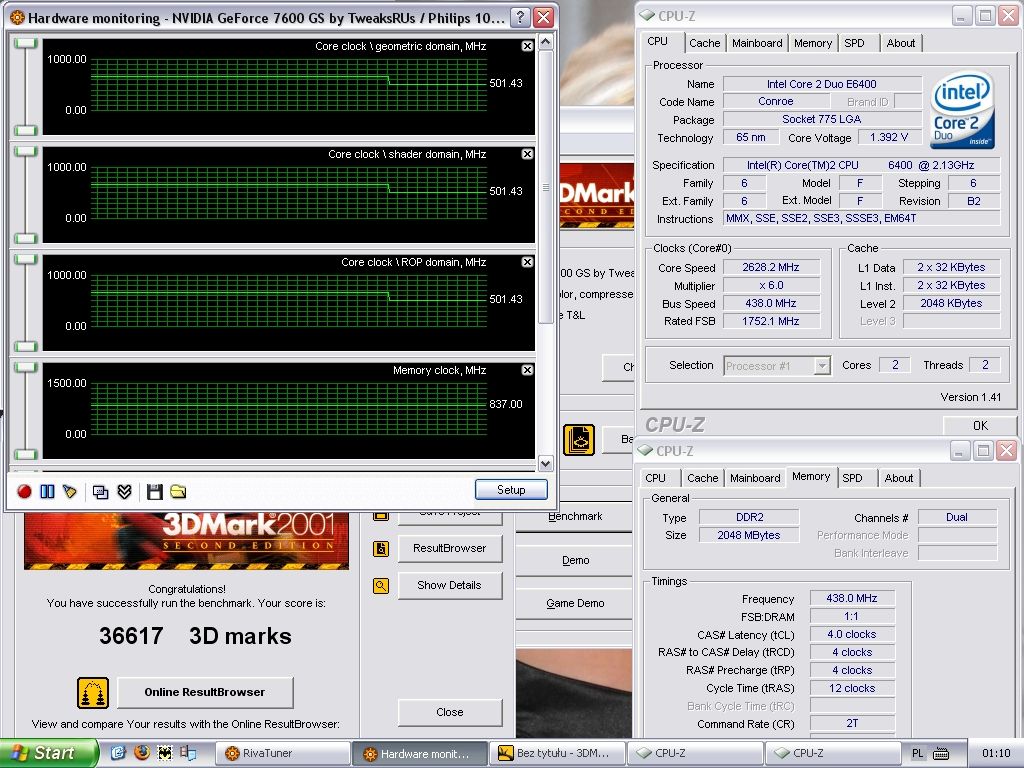Click the upper range handle of the geometric domain graph
This screenshot has height=768, width=1024.
click(x=25, y=43)
